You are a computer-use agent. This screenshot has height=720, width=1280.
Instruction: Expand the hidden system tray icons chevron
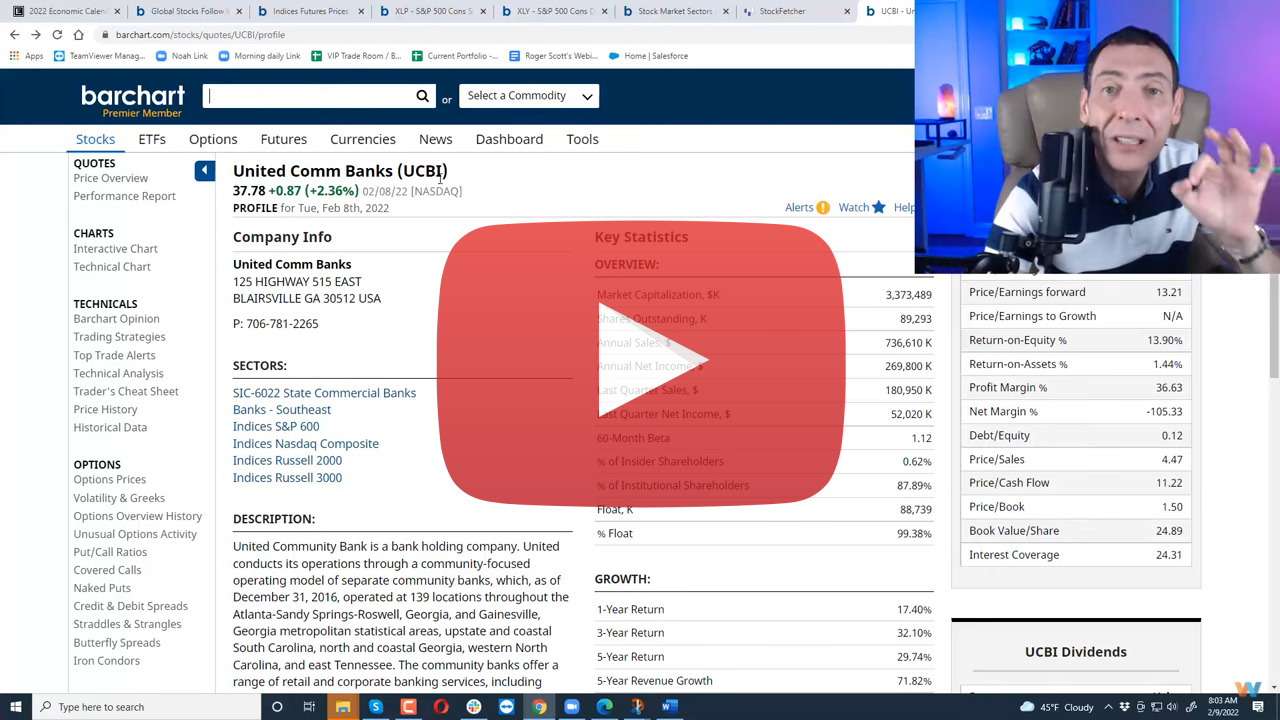click(1108, 707)
